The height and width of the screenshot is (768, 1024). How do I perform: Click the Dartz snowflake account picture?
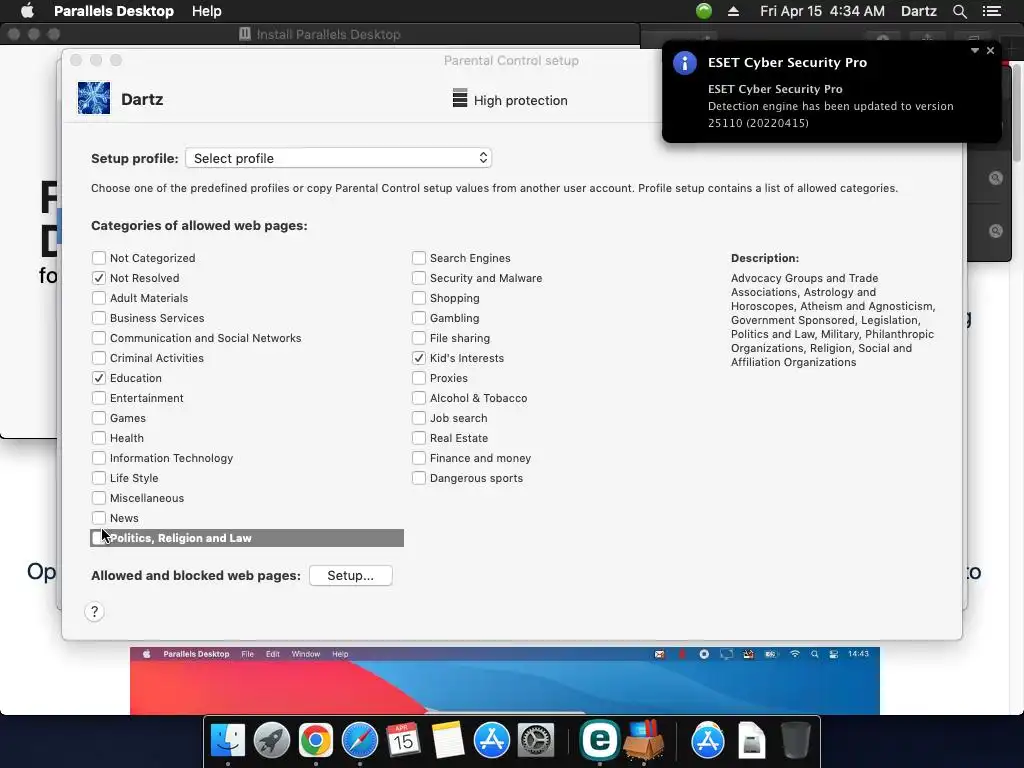pos(94,99)
